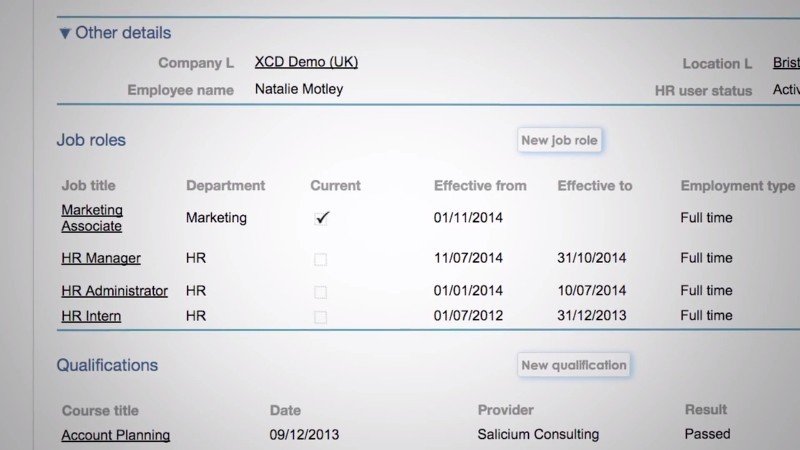800x450 pixels.
Task: Click the Passed result cell
Action: 707,434
